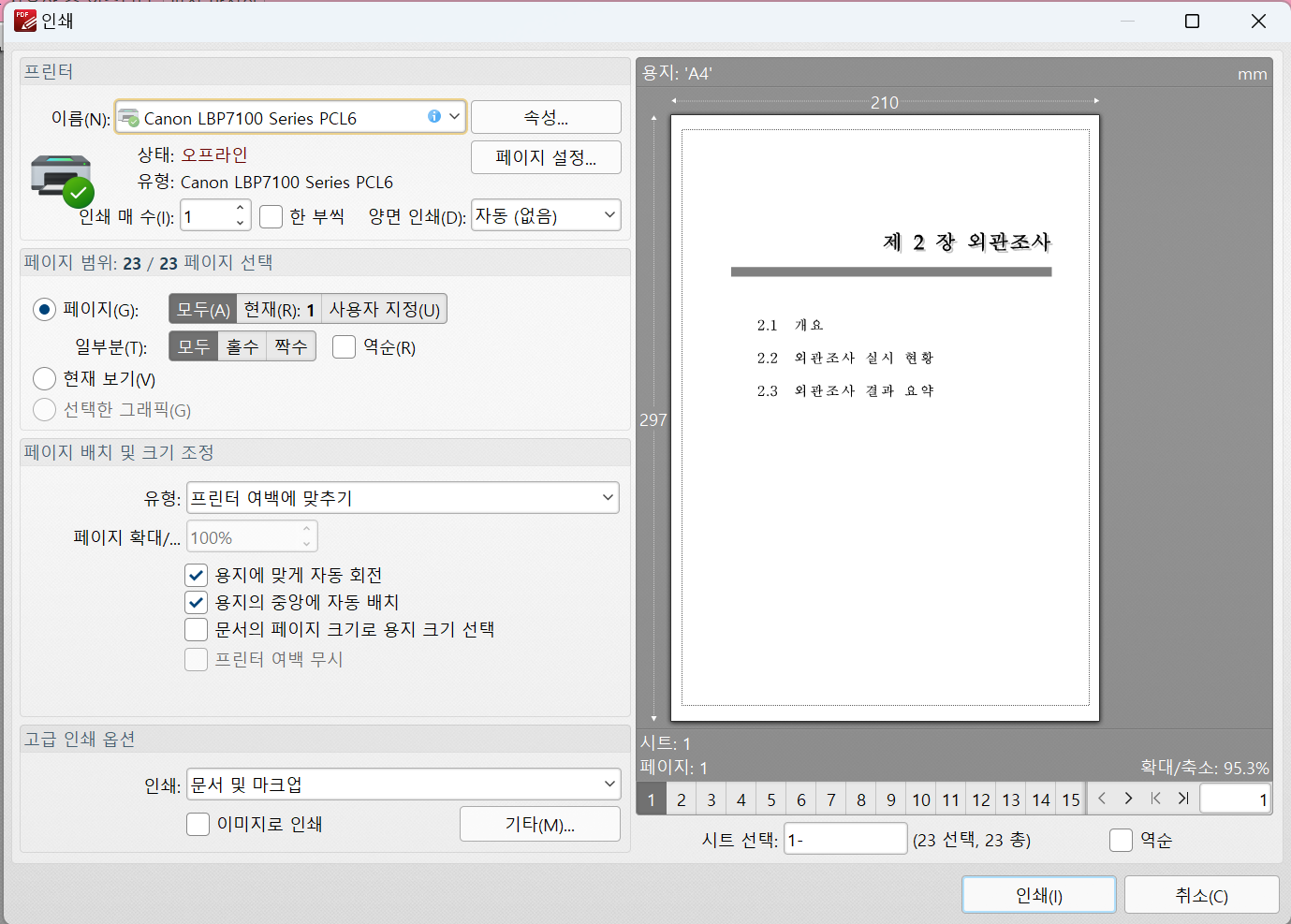Click the printer info icon in name field
The image size is (1291, 924).
click(x=434, y=117)
